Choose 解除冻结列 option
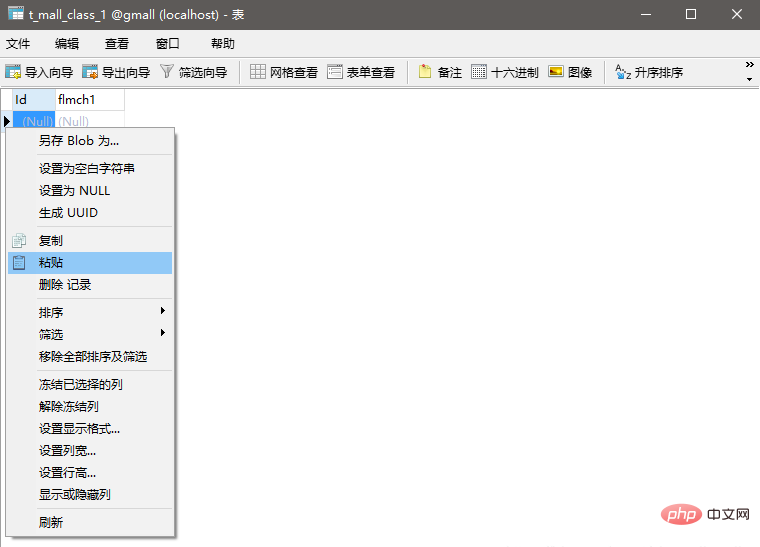The height and width of the screenshot is (547, 760). point(90,406)
